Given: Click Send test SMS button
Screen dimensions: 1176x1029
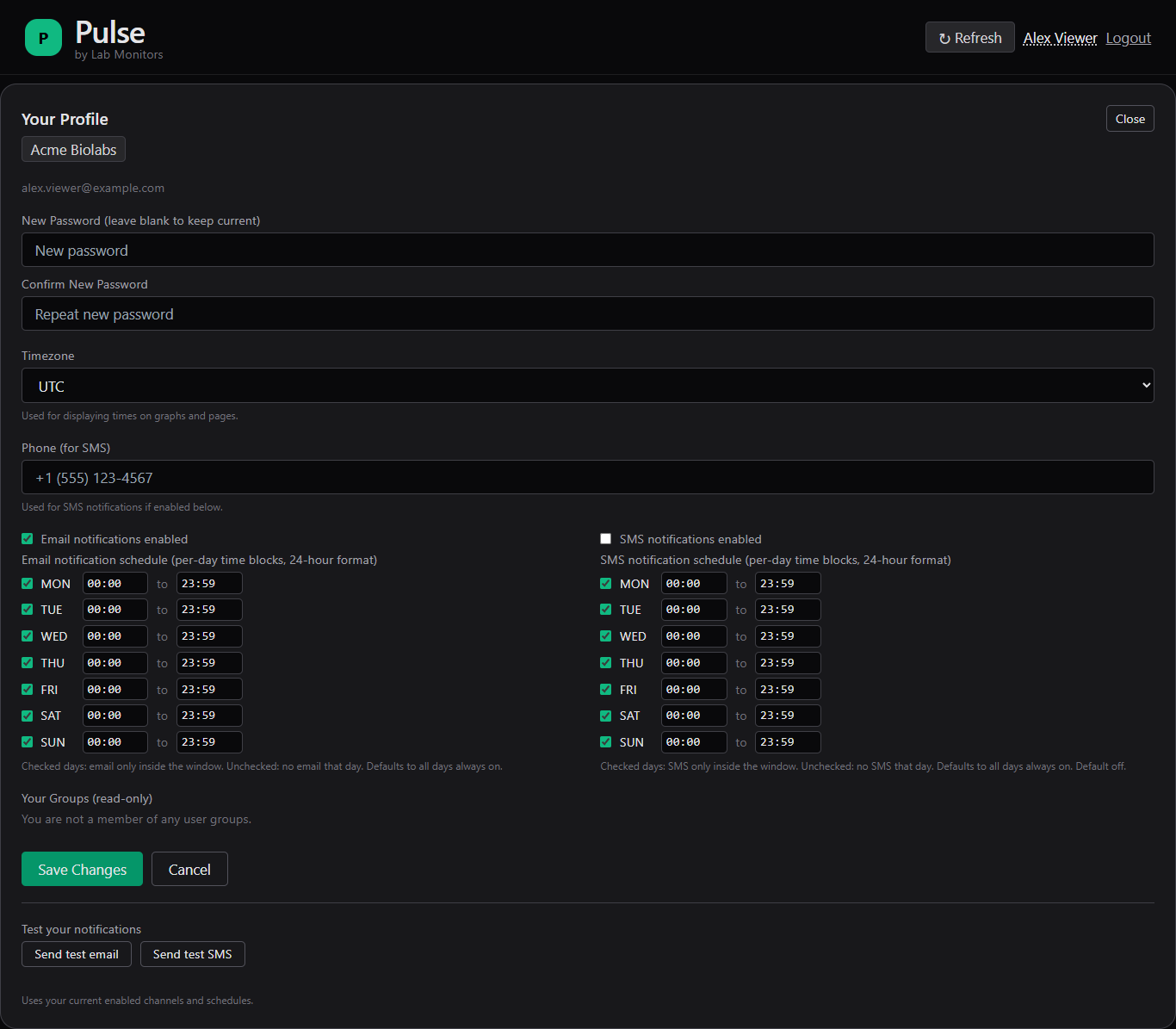Looking at the screenshot, I should pos(193,954).
